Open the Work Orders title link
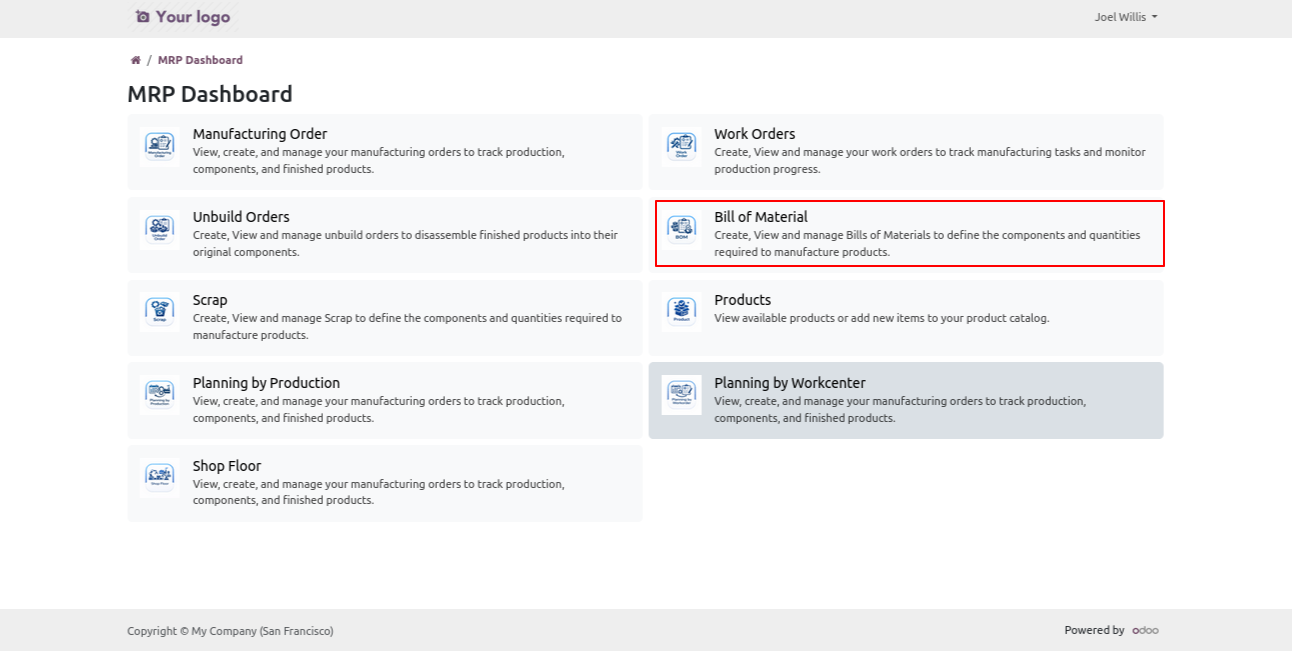1292x651 pixels. 754,134
